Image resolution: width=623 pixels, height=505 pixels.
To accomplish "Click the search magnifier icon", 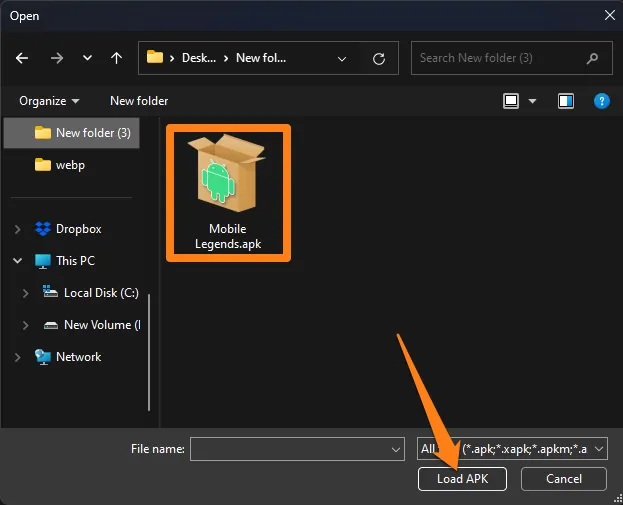I will click(x=592, y=58).
